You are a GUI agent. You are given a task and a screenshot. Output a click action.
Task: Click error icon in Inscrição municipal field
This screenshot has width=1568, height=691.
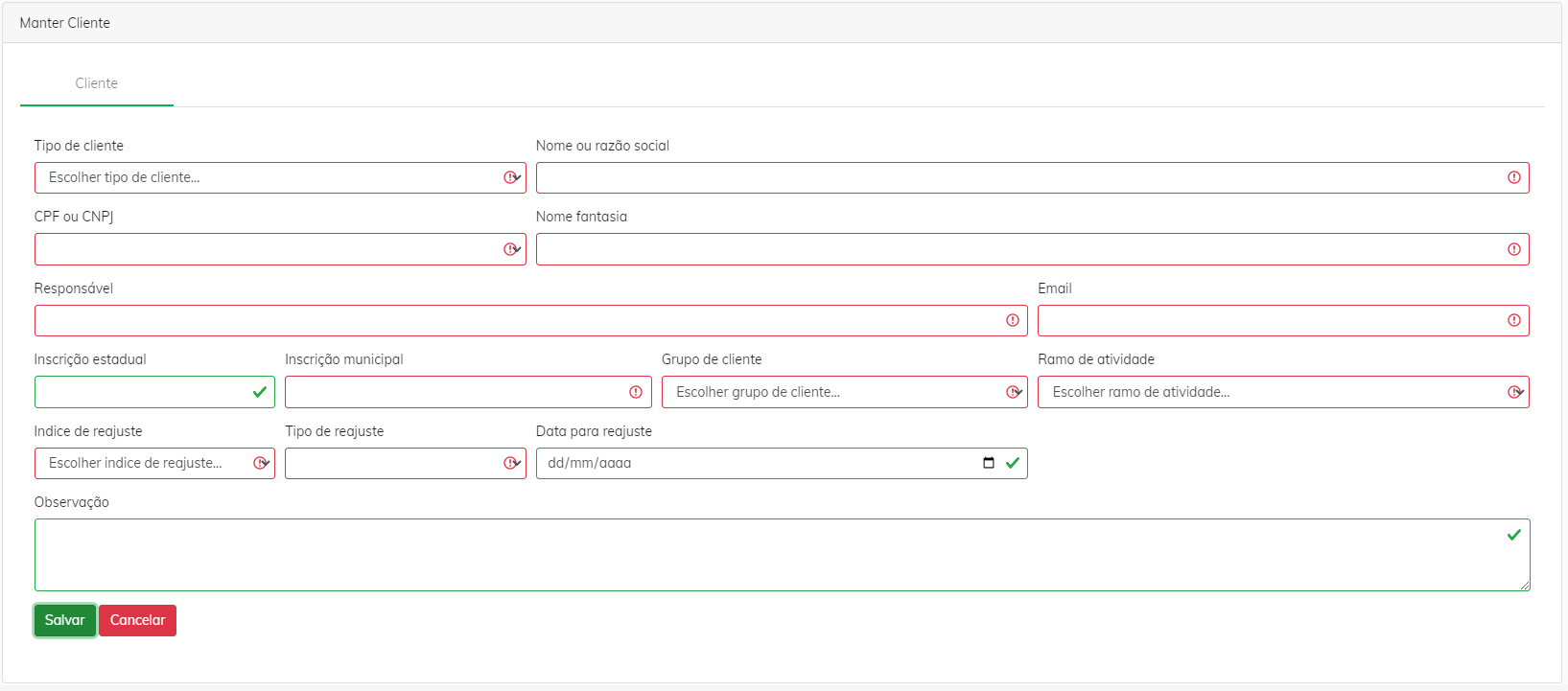point(636,392)
